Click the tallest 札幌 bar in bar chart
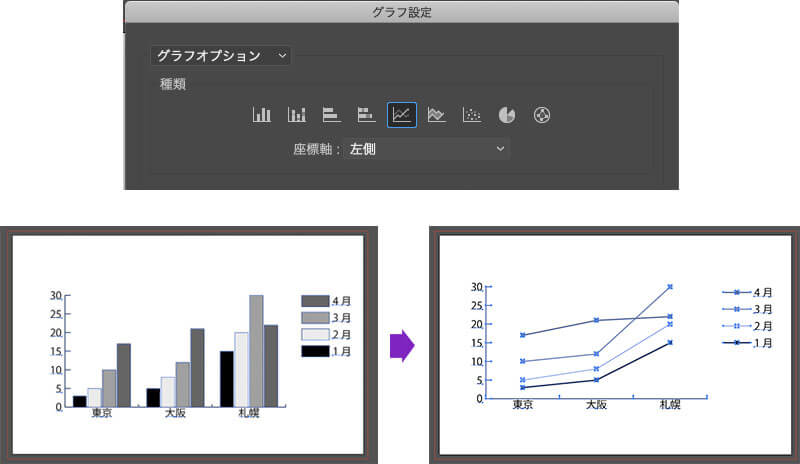 coord(256,351)
